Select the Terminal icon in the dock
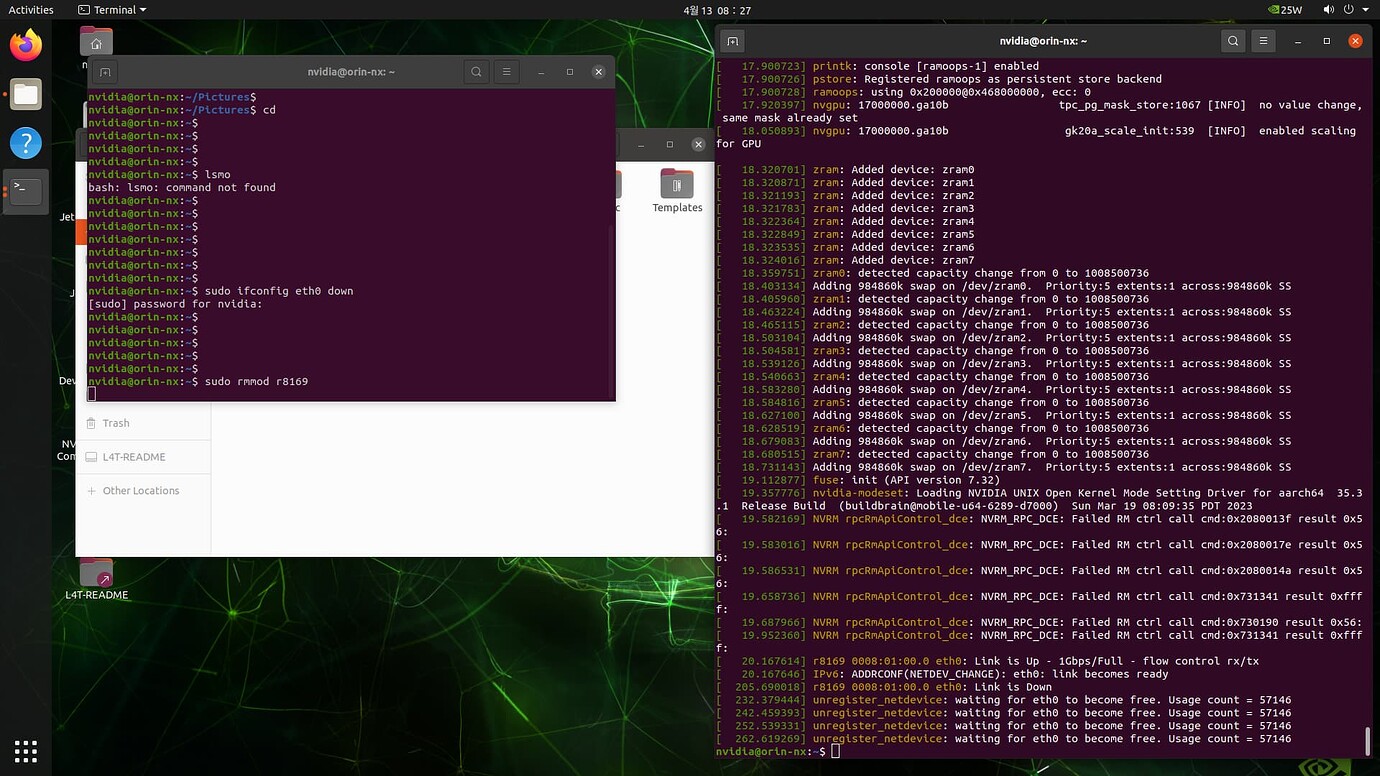 click(25, 189)
